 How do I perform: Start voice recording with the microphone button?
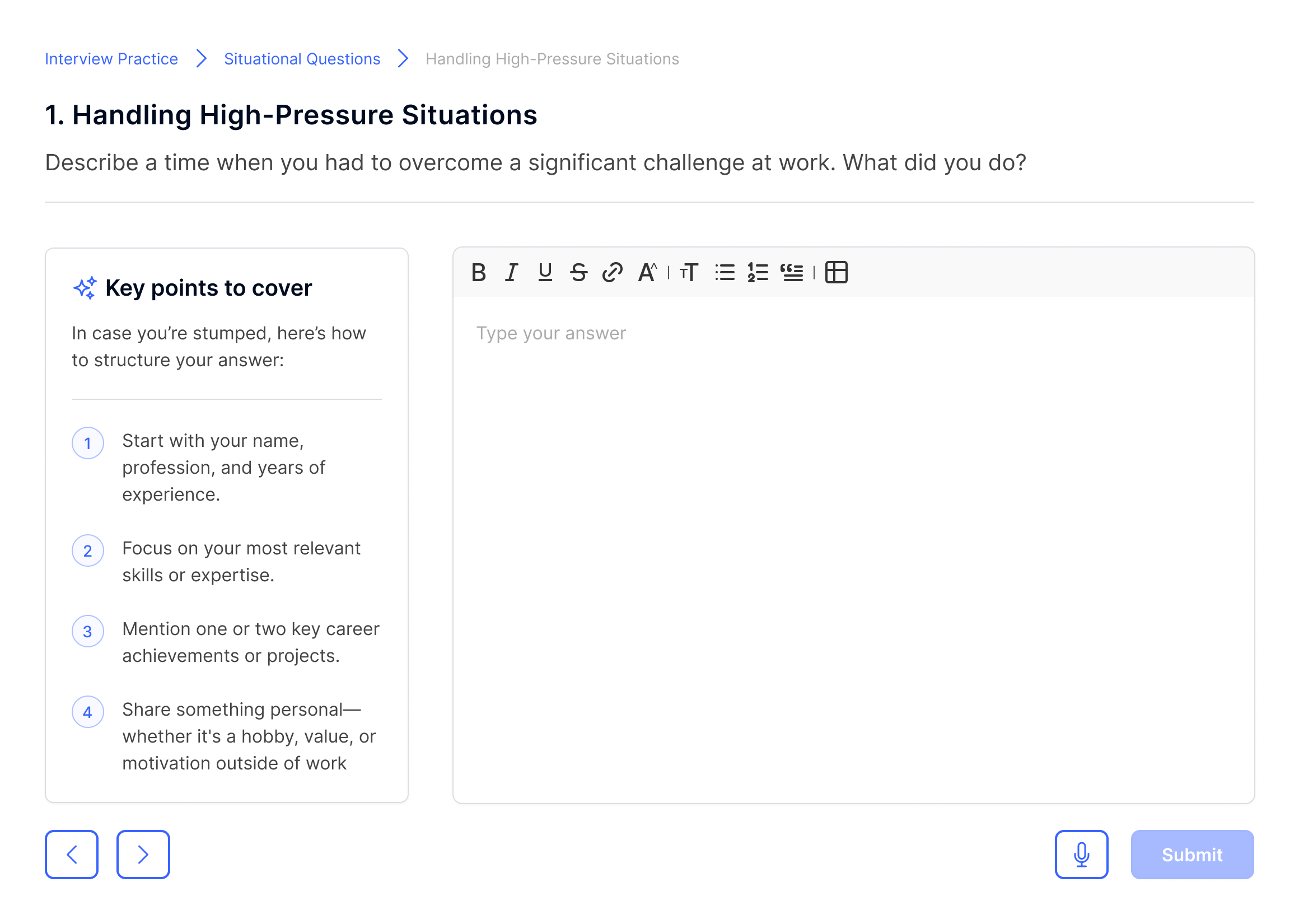1081,855
